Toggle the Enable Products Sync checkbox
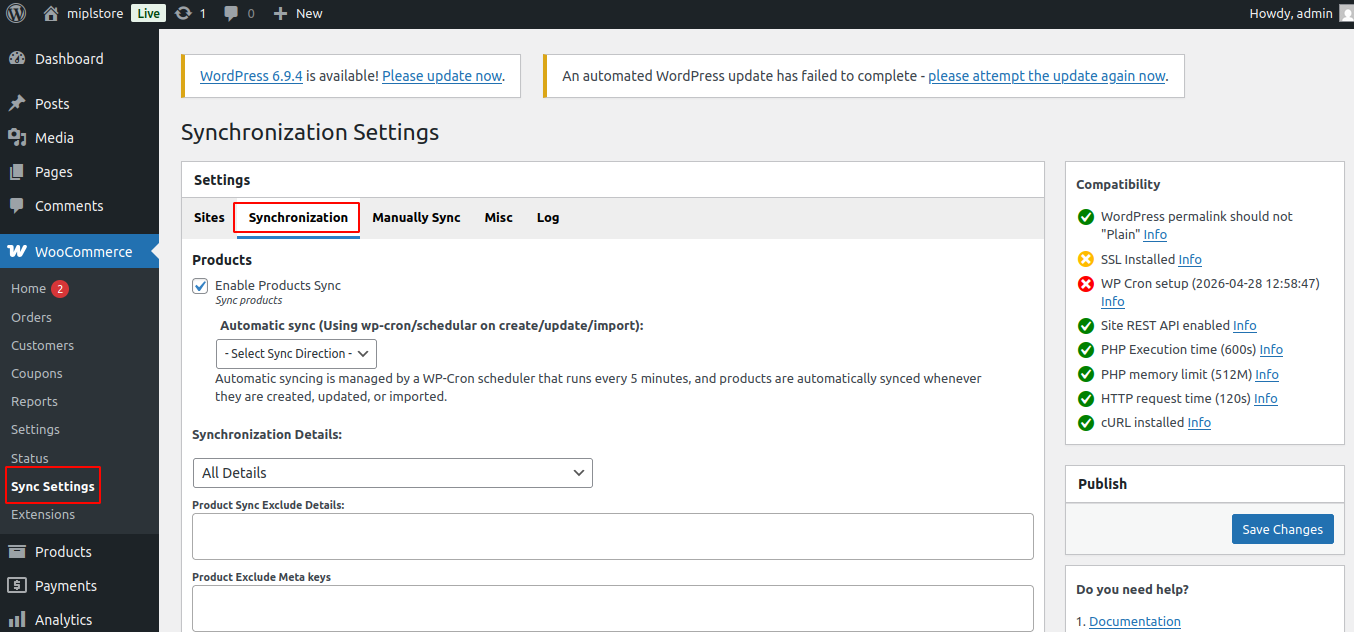This screenshot has height=632, width=1354. (200, 286)
